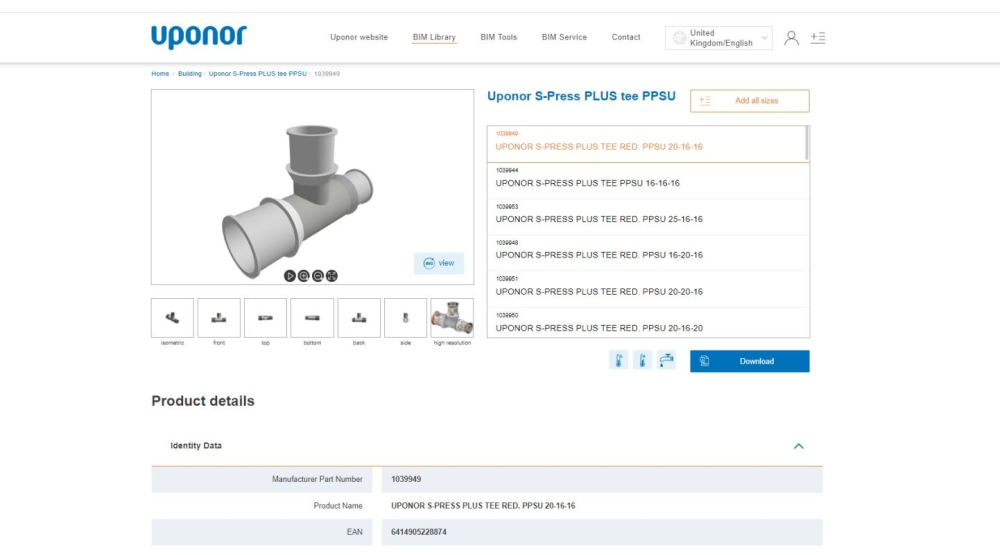Open the saved list icon in header
Screen dimensions: 1000x555
[818, 38]
